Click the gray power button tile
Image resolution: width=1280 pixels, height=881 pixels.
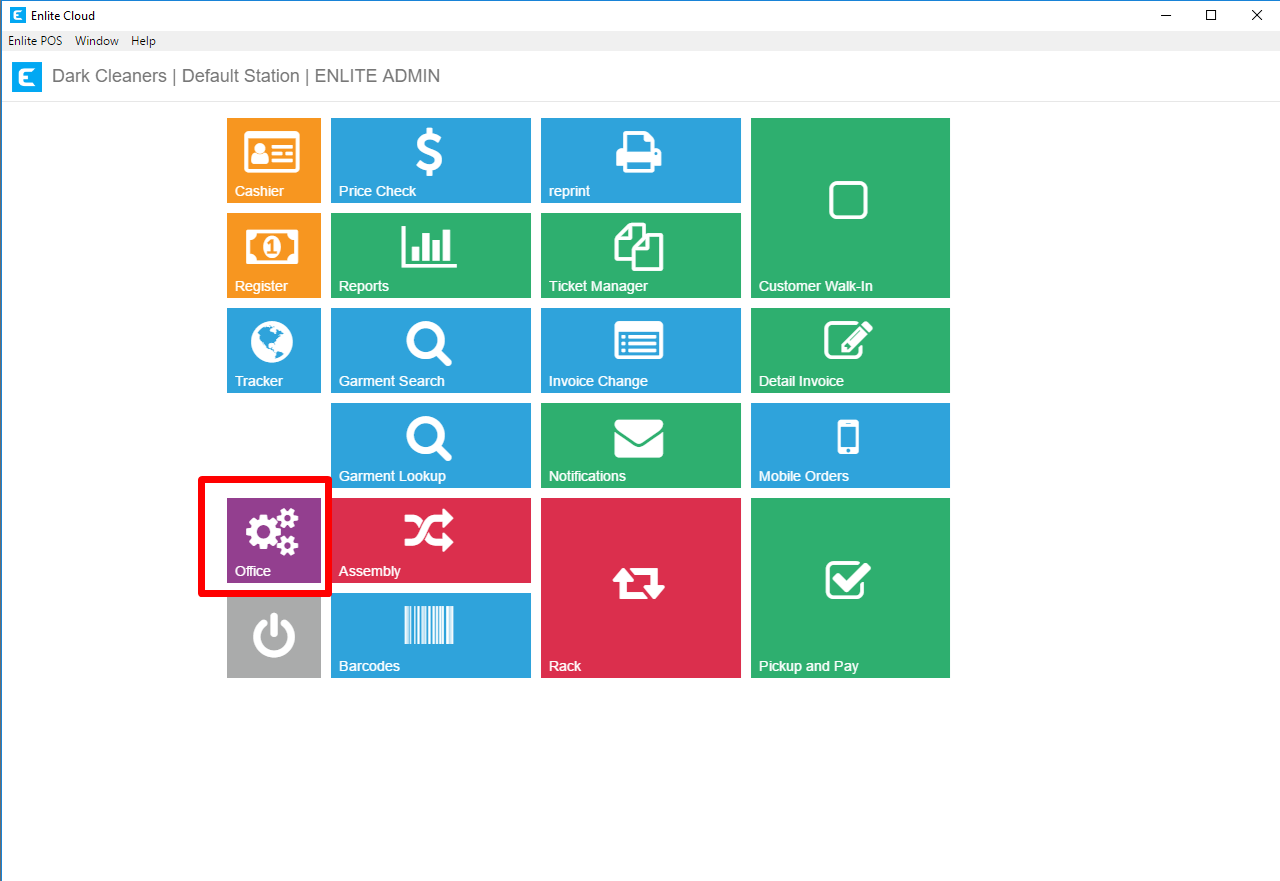(274, 637)
